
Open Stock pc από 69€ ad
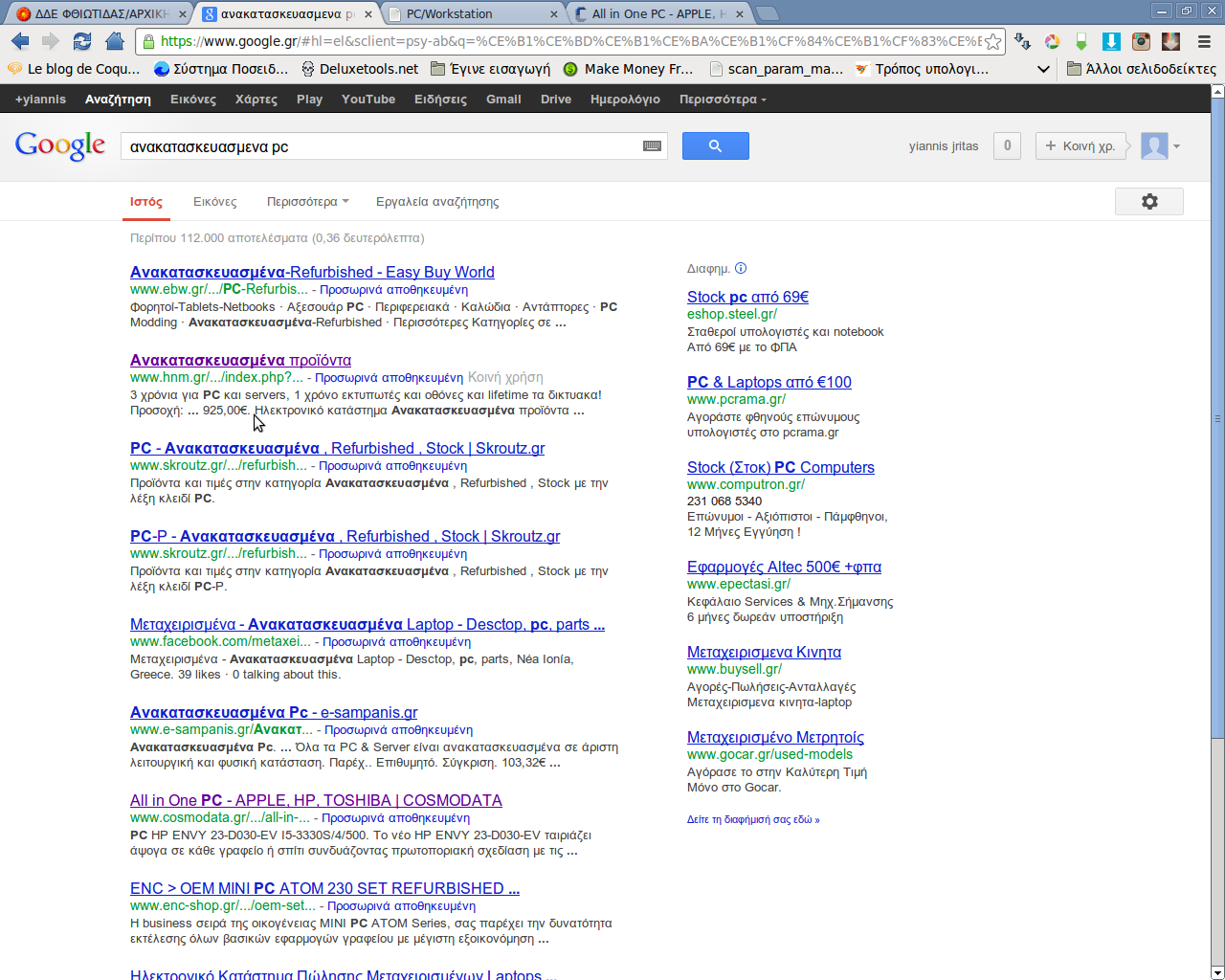pyautogui.click(x=747, y=297)
